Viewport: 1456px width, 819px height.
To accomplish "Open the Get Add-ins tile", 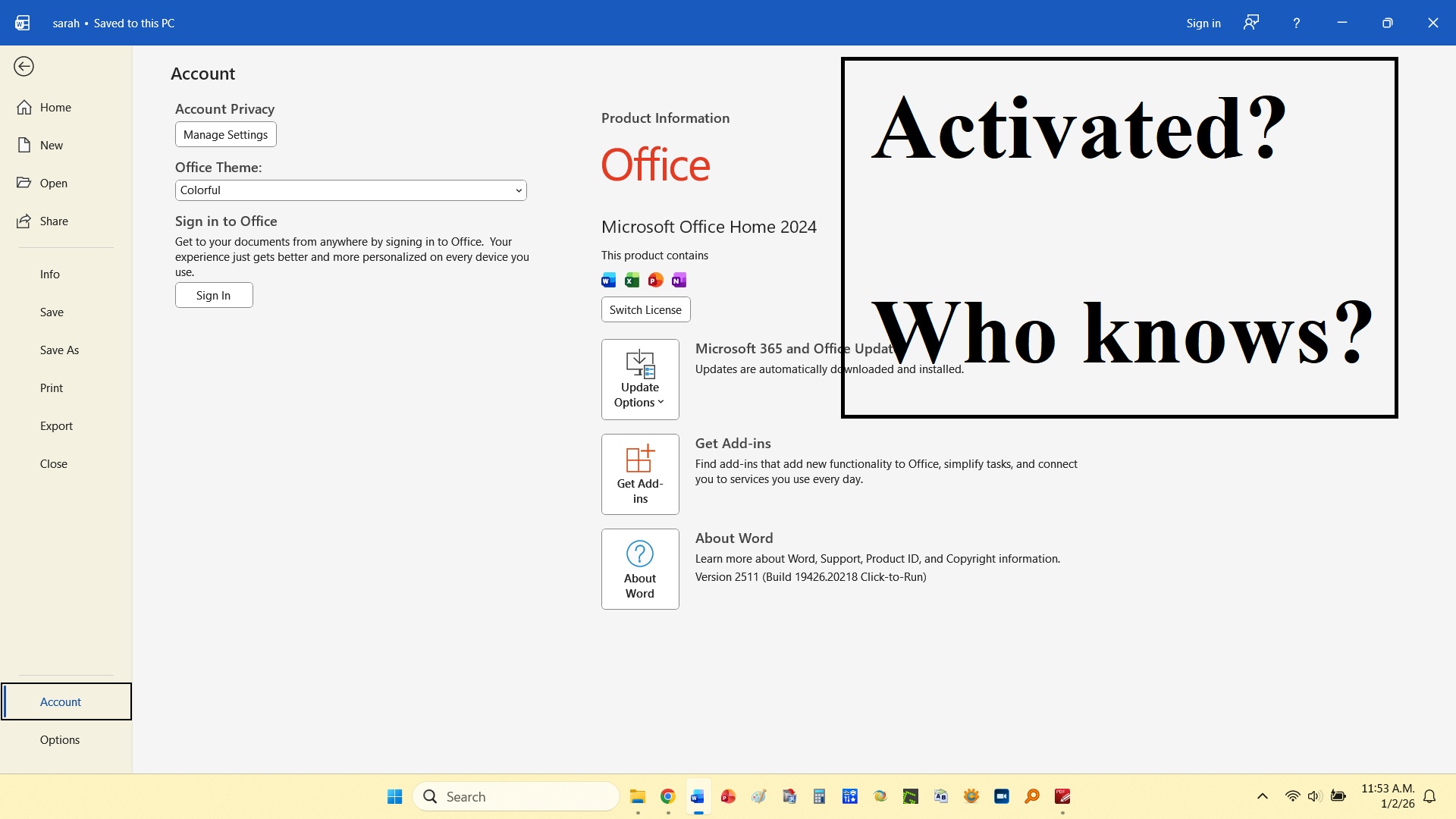I will [640, 474].
